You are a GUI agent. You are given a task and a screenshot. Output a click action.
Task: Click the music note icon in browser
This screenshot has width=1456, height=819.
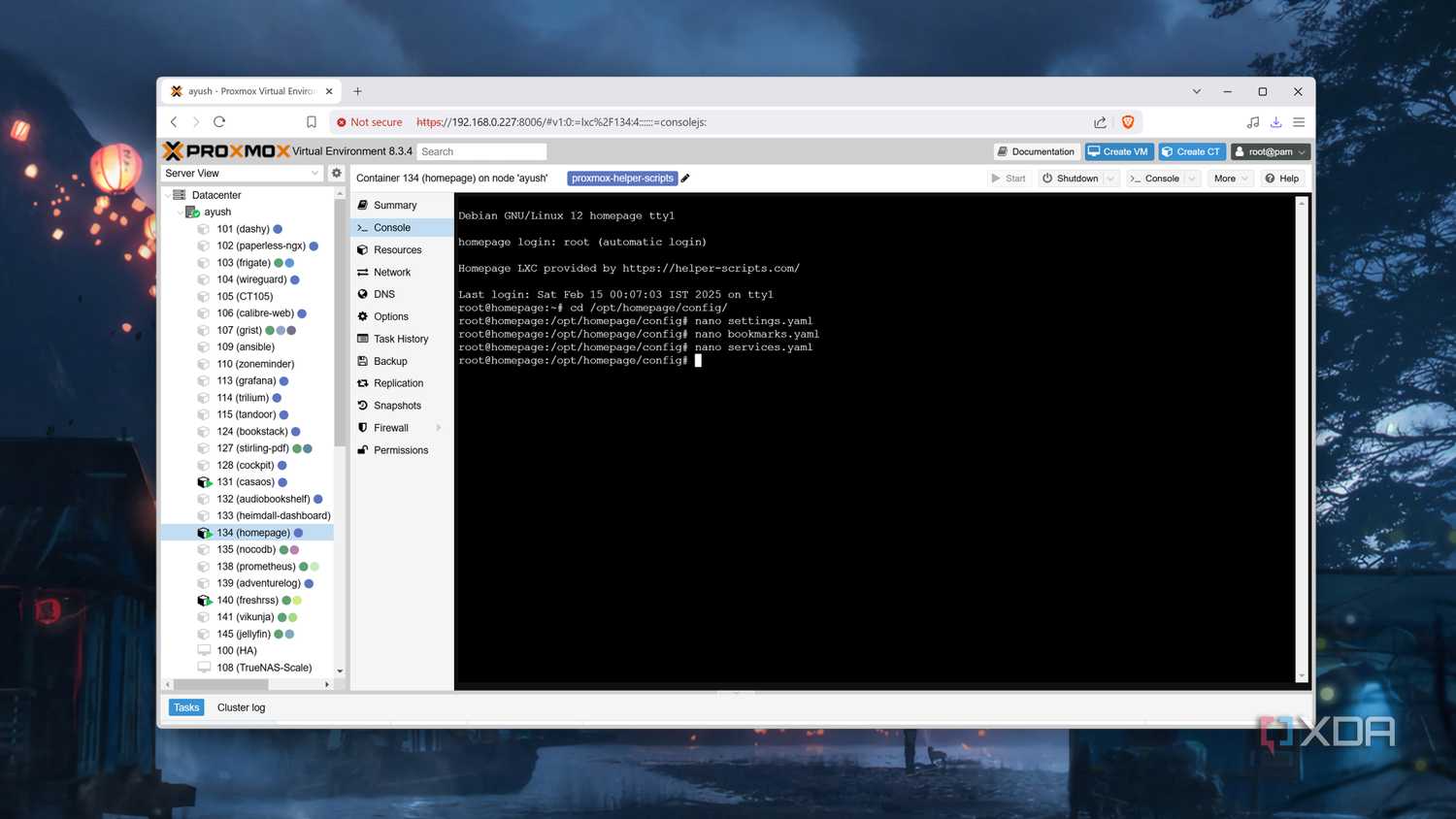click(x=1253, y=122)
